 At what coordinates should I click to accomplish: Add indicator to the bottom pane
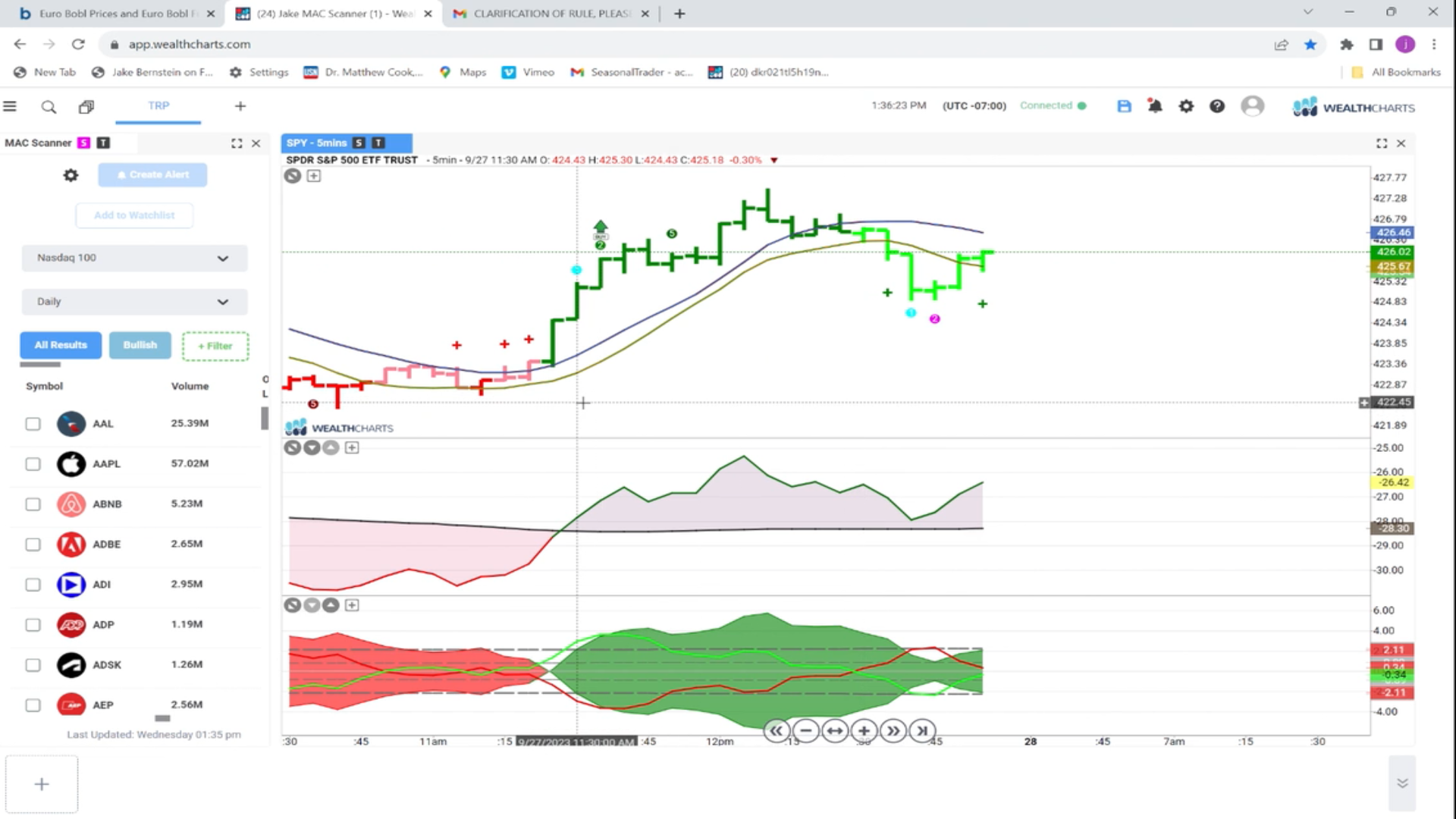click(x=352, y=605)
